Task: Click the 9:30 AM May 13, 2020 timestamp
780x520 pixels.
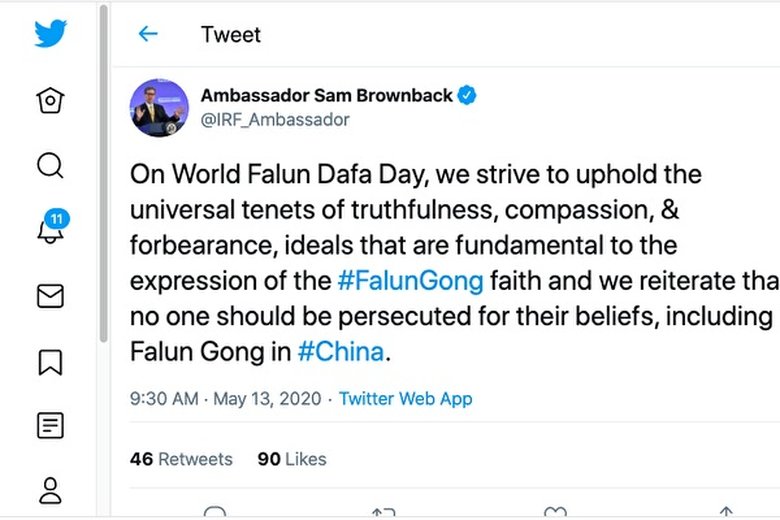Action: pos(226,399)
